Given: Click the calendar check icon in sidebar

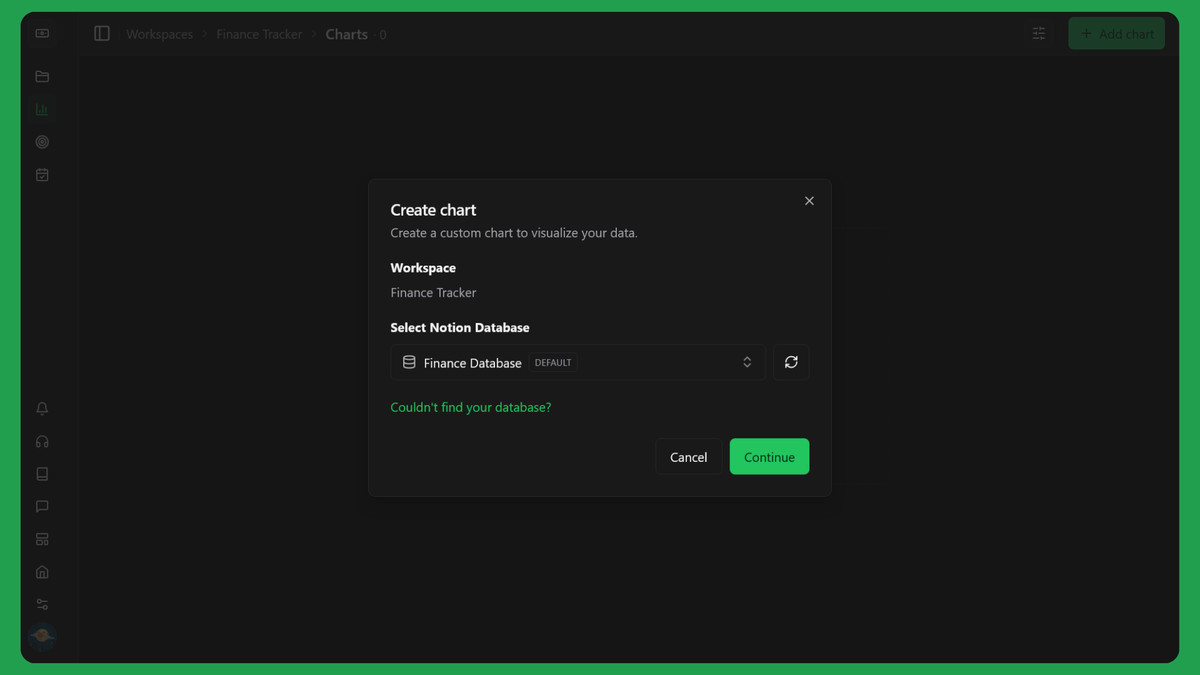Looking at the screenshot, I should pyautogui.click(x=42, y=175).
